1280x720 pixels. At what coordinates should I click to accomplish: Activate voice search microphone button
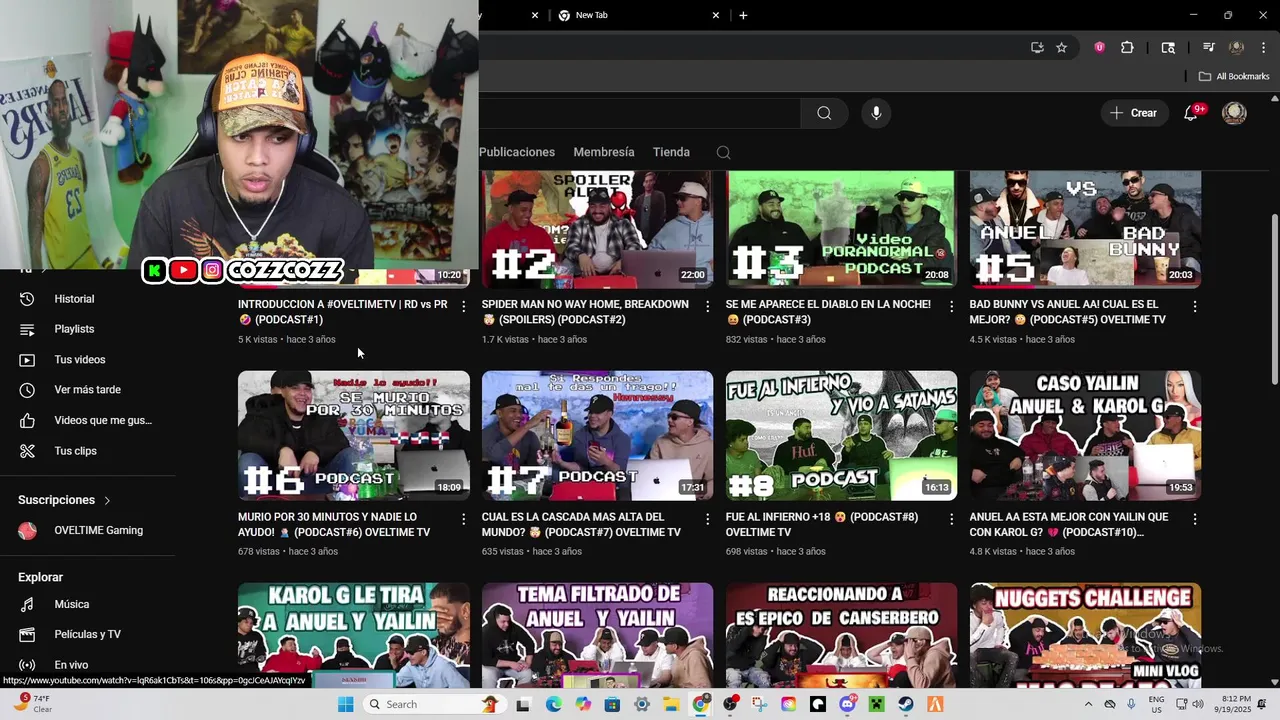[x=876, y=113]
